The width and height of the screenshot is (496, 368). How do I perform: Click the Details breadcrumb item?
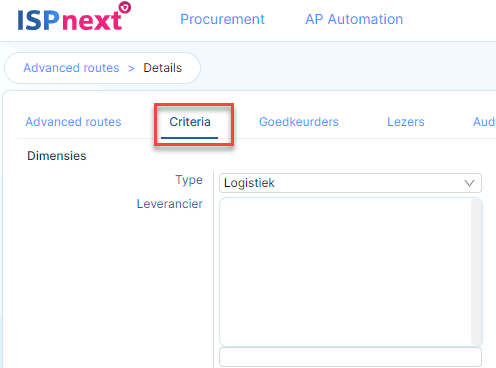tap(163, 68)
